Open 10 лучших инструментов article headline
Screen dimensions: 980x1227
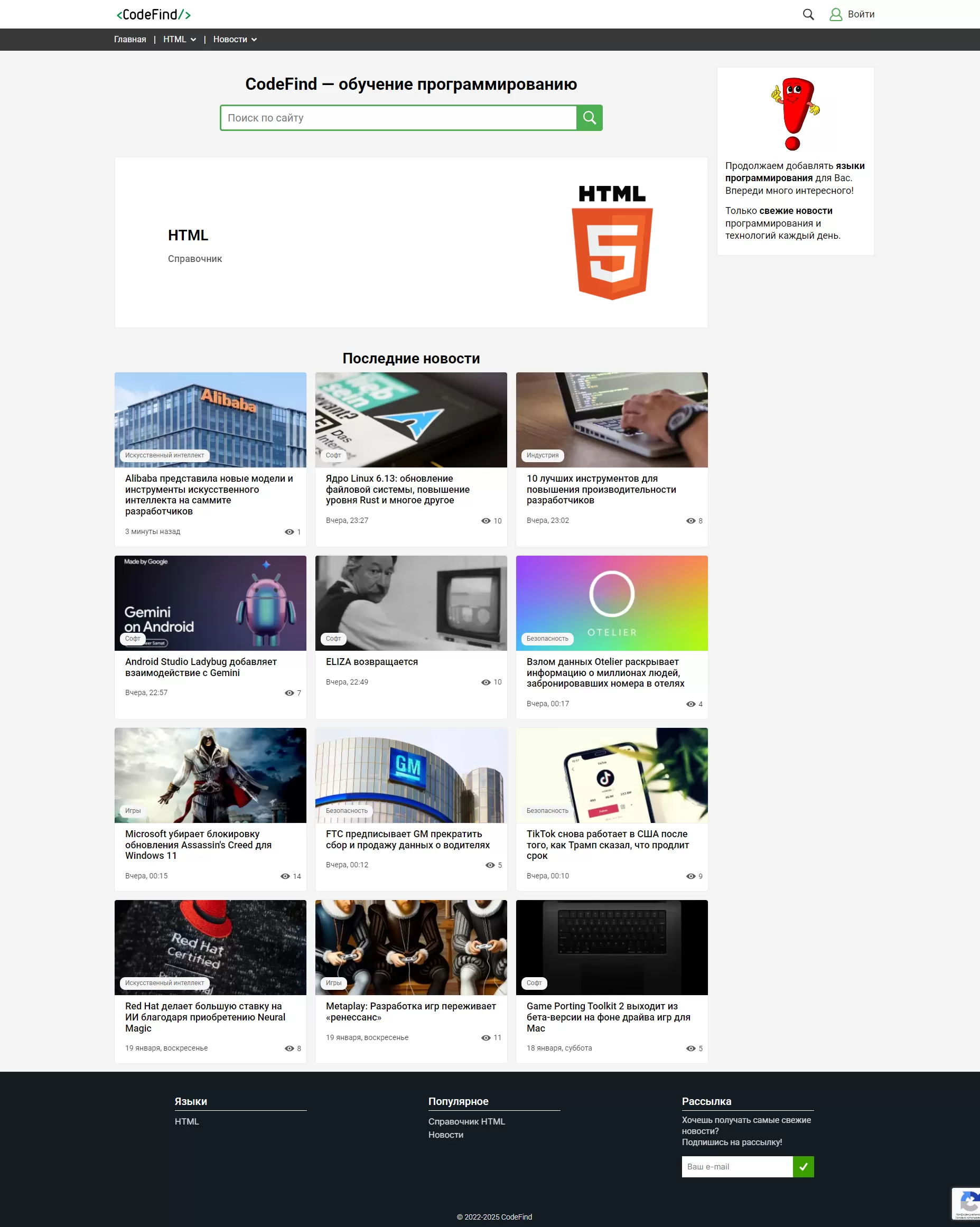click(x=601, y=490)
